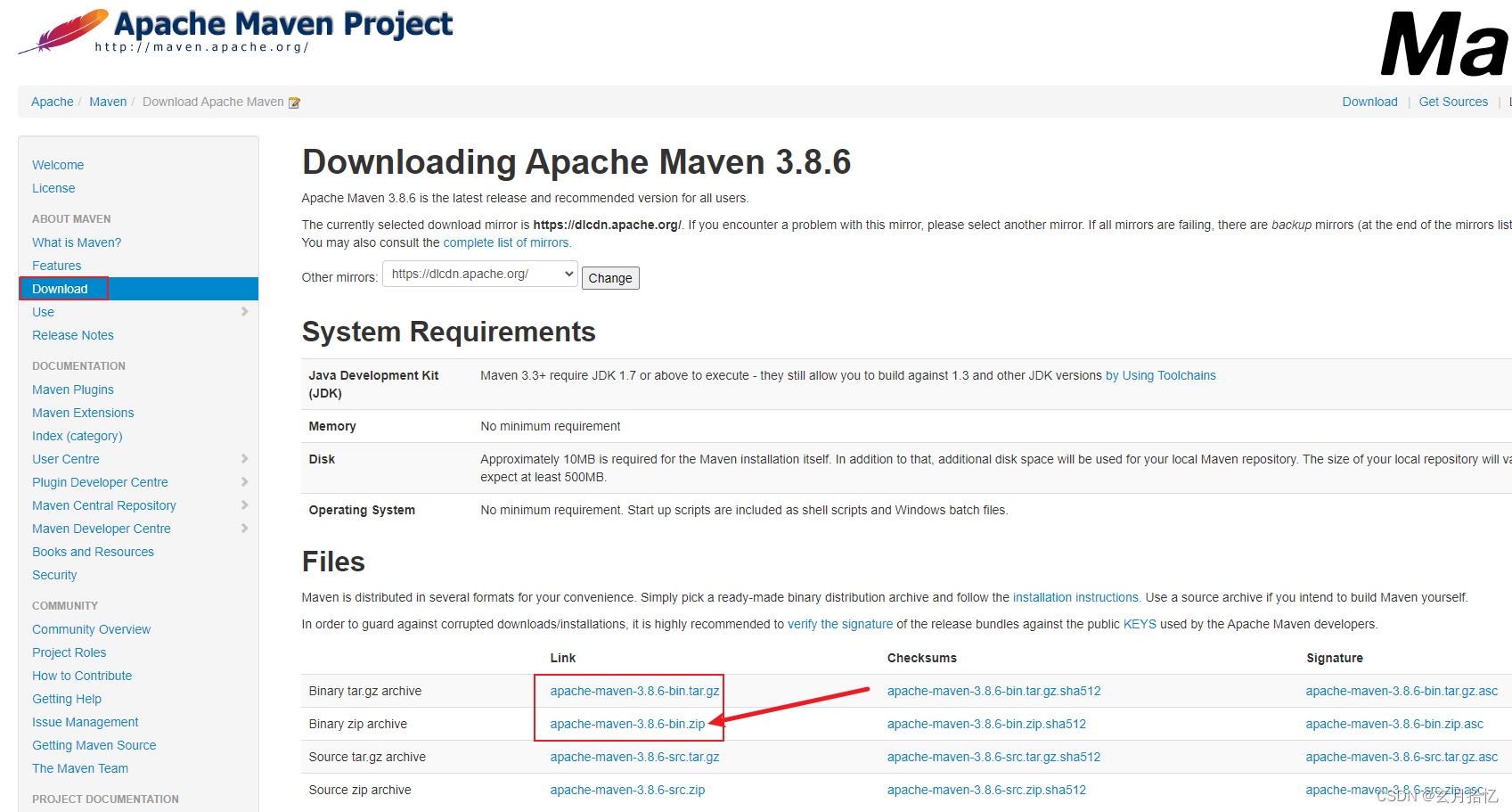1512x812 pixels.
Task: Open src.zip.sha512 checksum
Action: (x=986, y=790)
